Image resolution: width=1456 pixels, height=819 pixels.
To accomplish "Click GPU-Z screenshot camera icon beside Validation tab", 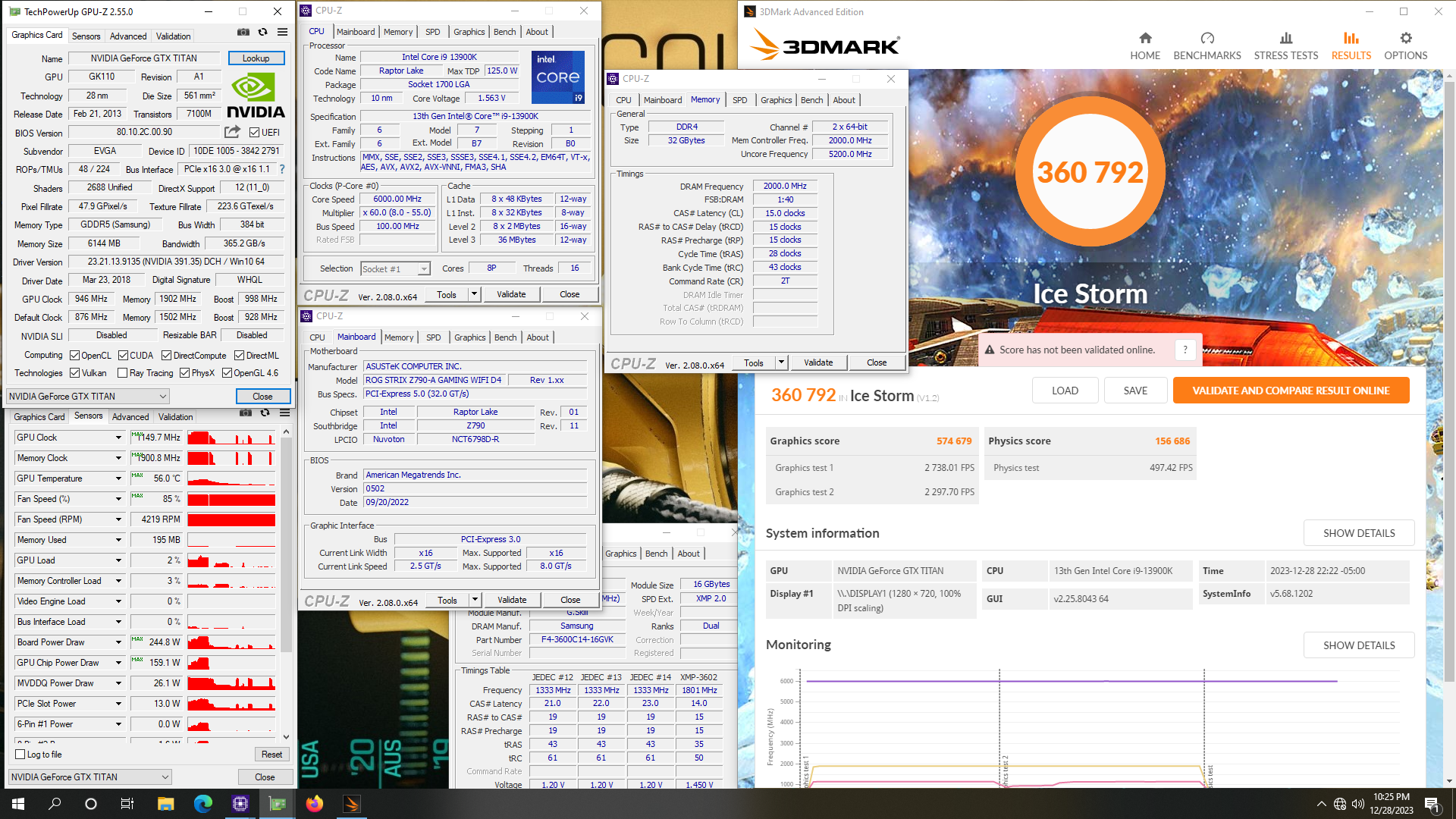I will point(243,33).
